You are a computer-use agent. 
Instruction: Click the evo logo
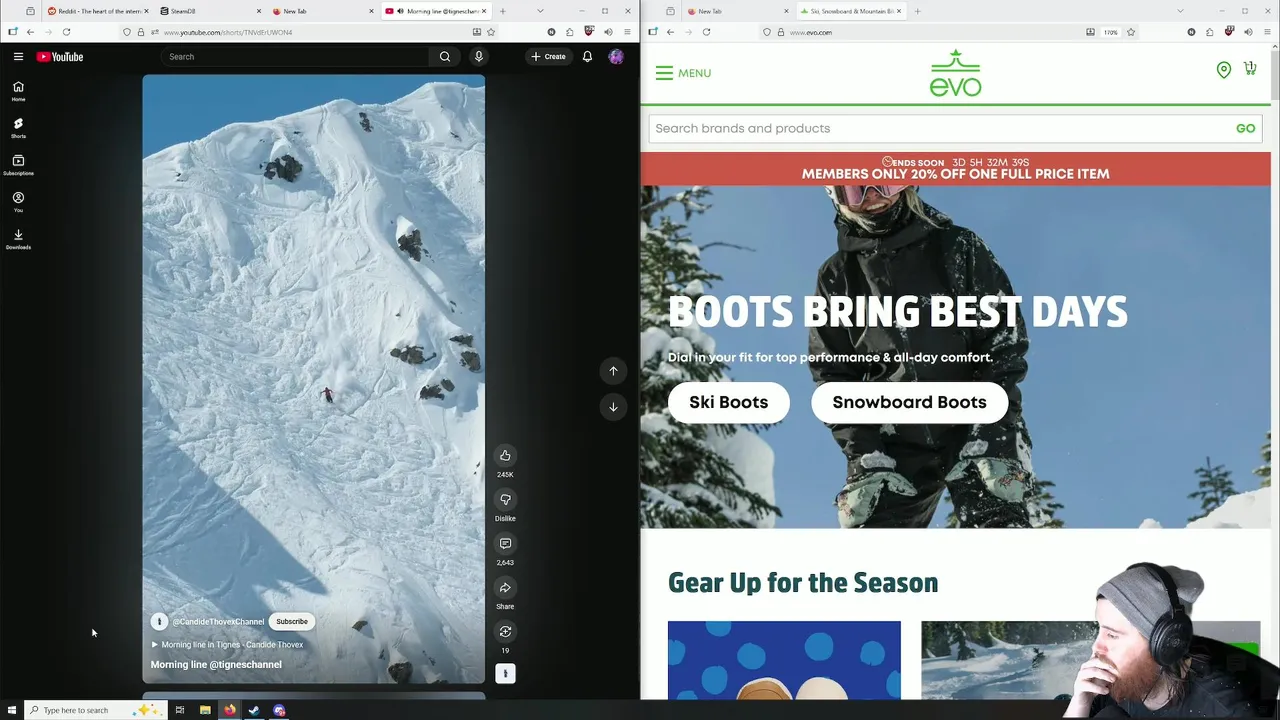click(956, 73)
